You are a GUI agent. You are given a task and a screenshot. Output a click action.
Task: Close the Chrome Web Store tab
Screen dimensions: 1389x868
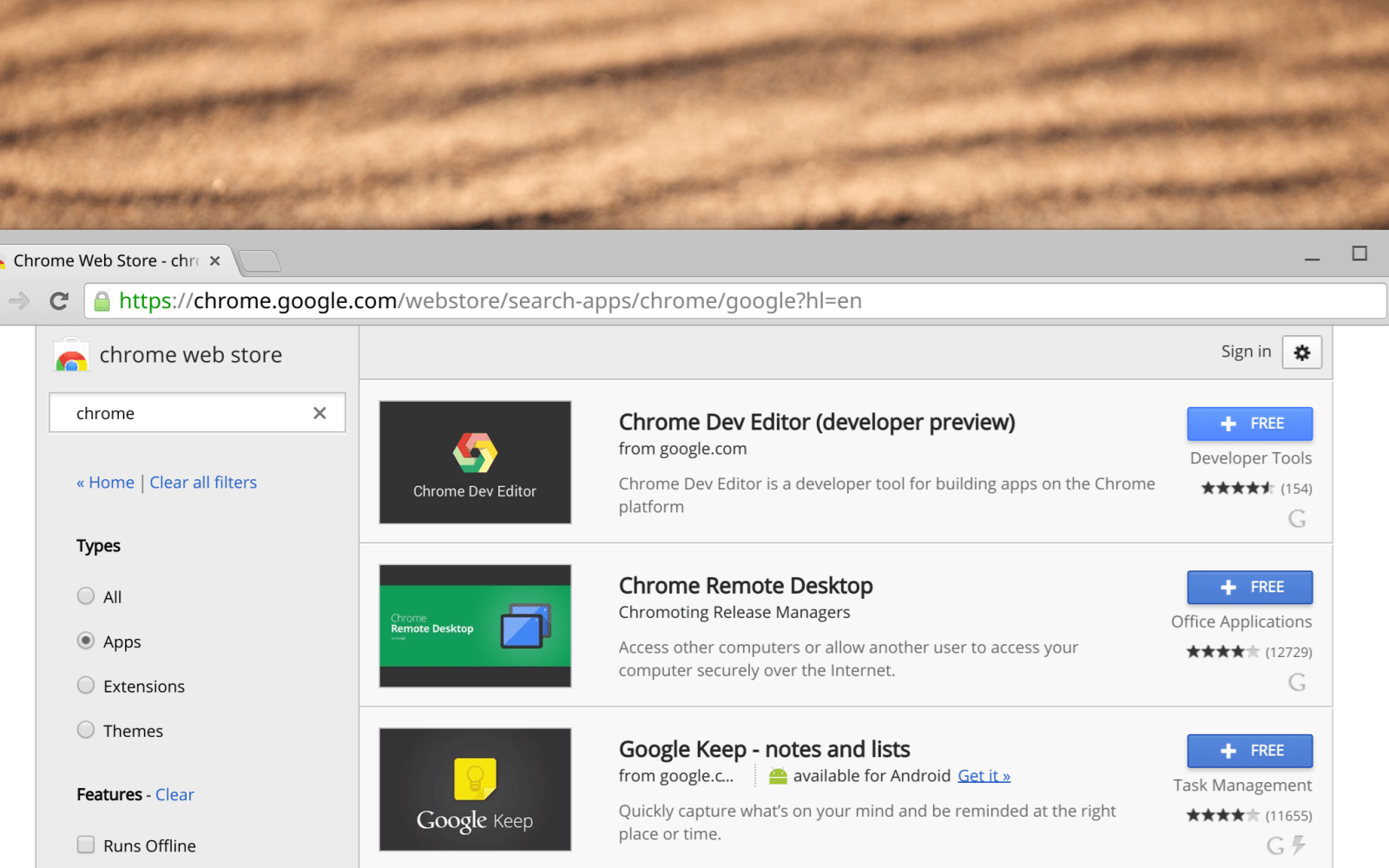point(214,260)
